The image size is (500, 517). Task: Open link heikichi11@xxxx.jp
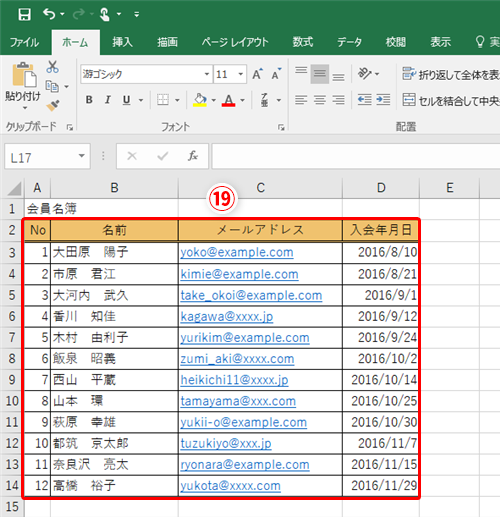point(234,380)
